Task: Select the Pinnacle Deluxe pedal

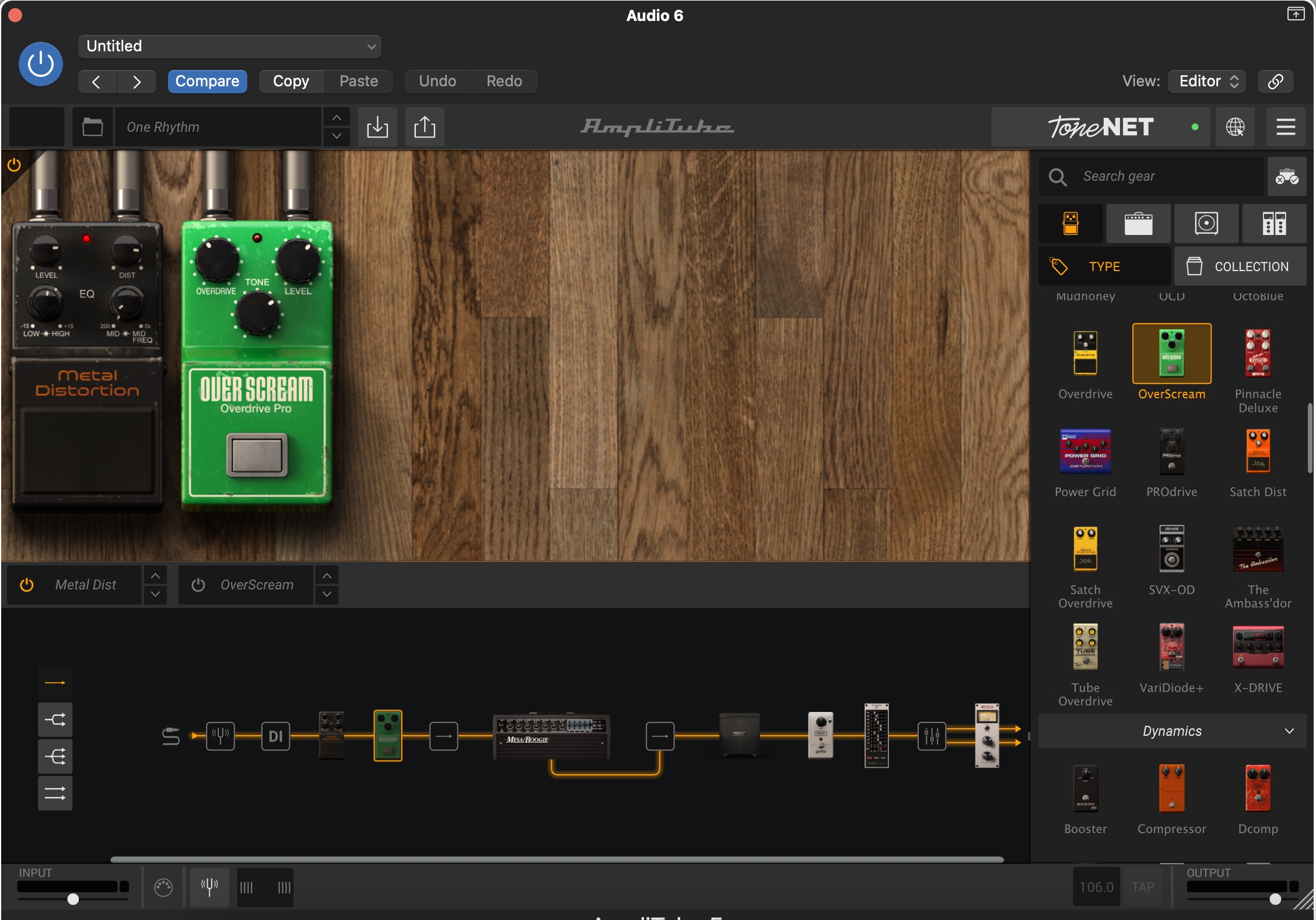Action: [1258, 353]
